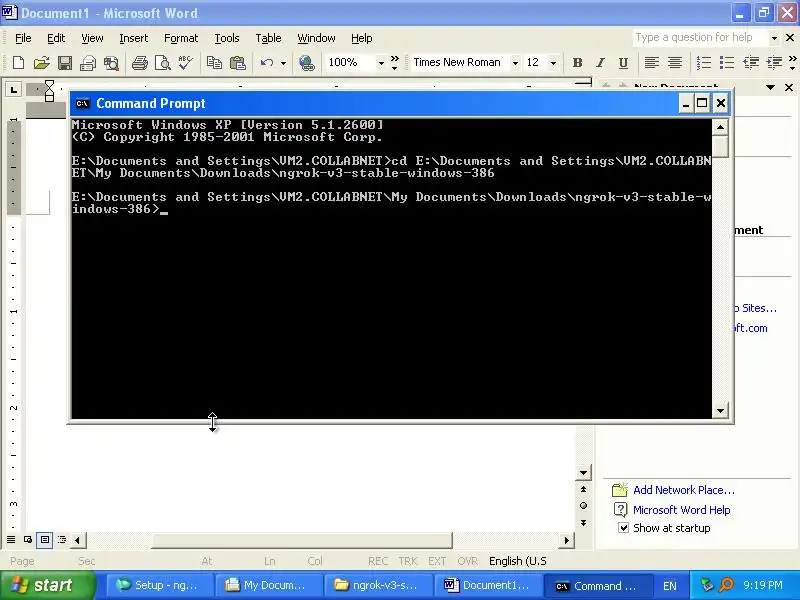Click the Decrease Indent icon
800x600 pixels.
click(x=751, y=63)
